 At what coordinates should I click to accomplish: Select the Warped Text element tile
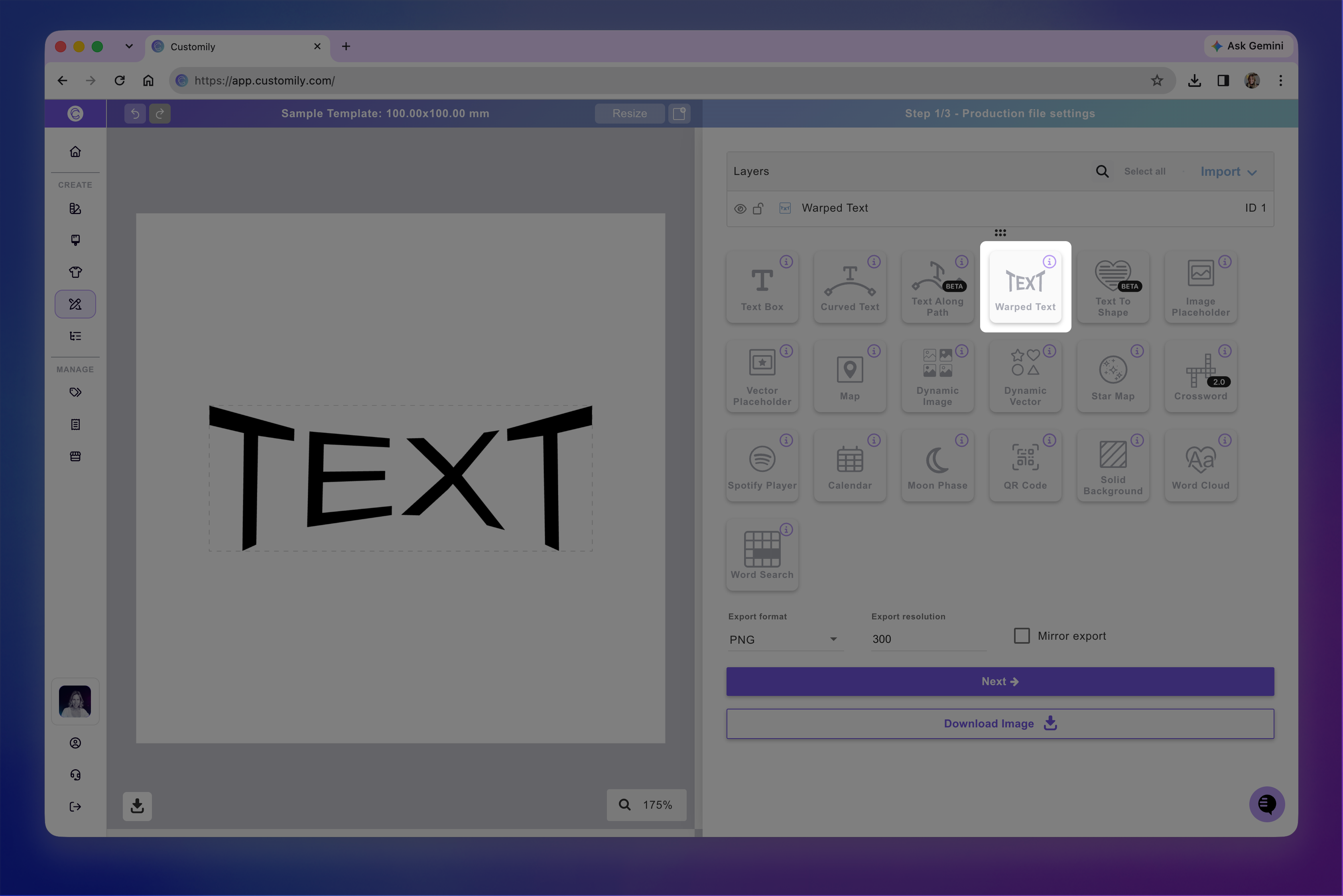tap(1025, 287)
